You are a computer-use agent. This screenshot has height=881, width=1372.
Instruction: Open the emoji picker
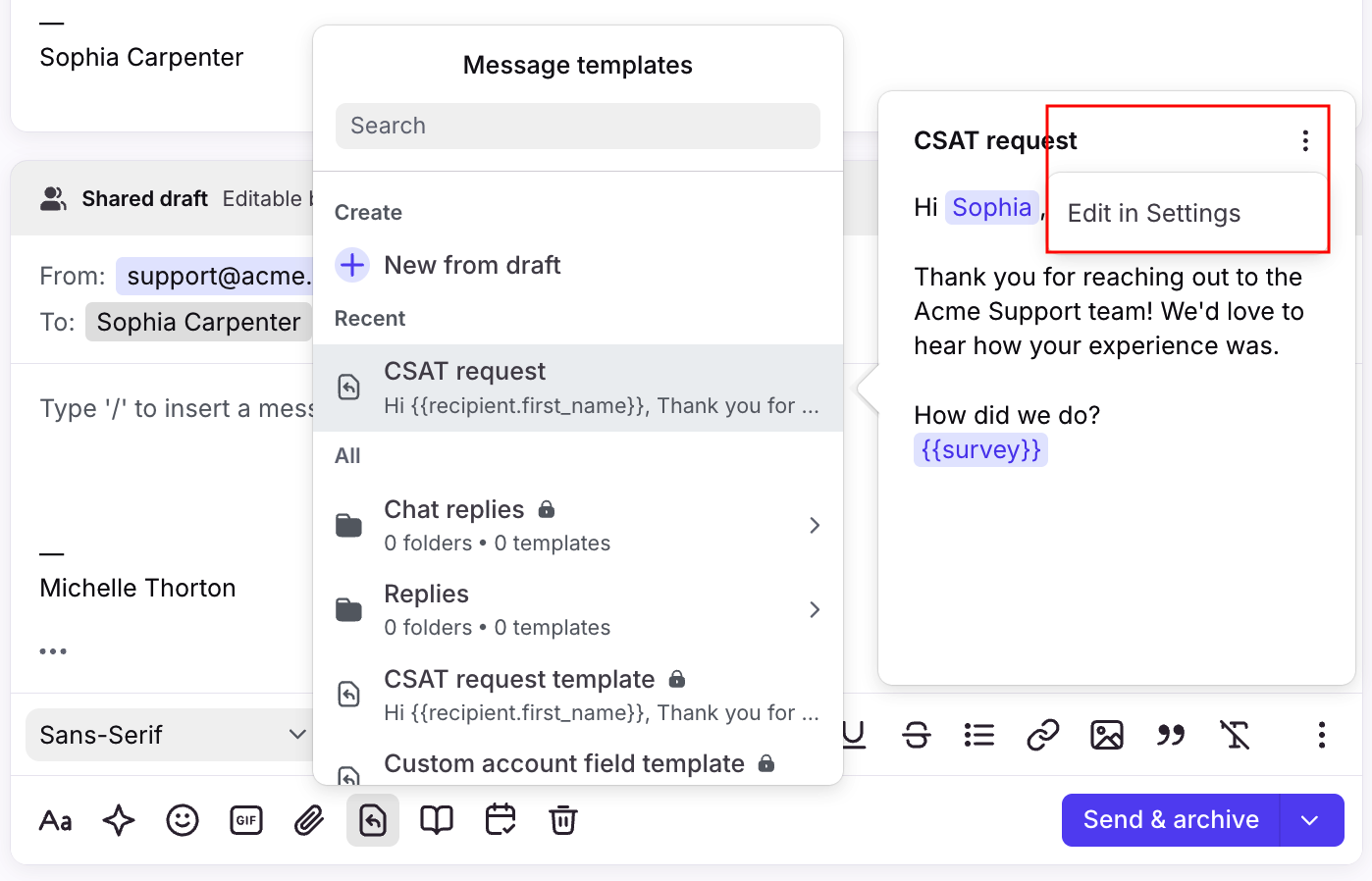coord(183,820)
